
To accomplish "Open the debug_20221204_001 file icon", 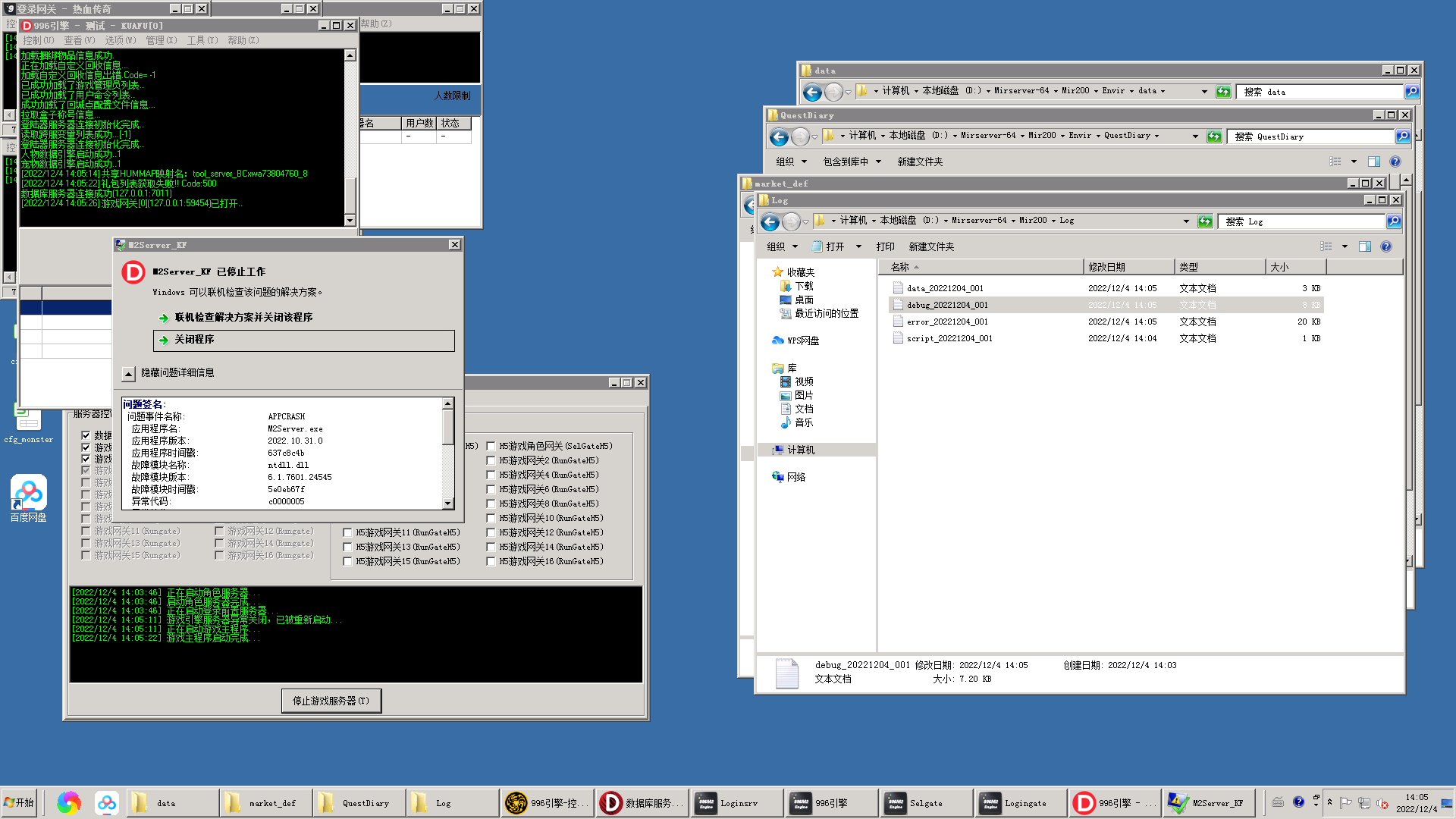I will click(898, 305).
